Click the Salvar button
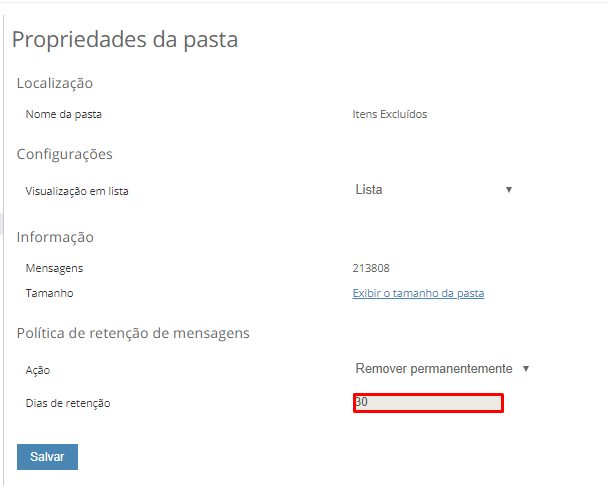 pos(47,456)
